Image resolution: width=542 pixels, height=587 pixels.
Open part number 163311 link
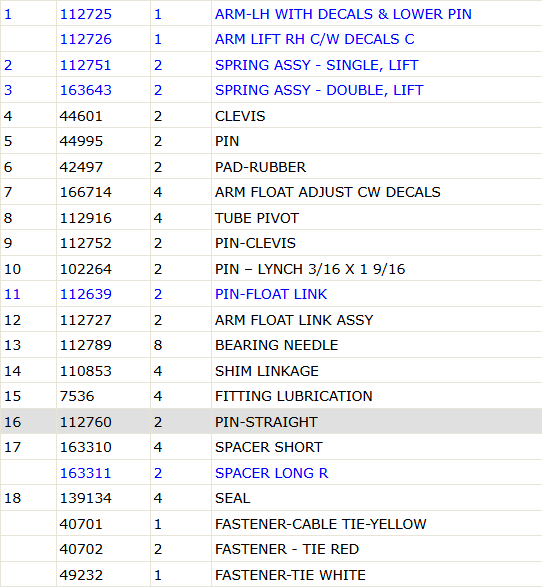86,473
